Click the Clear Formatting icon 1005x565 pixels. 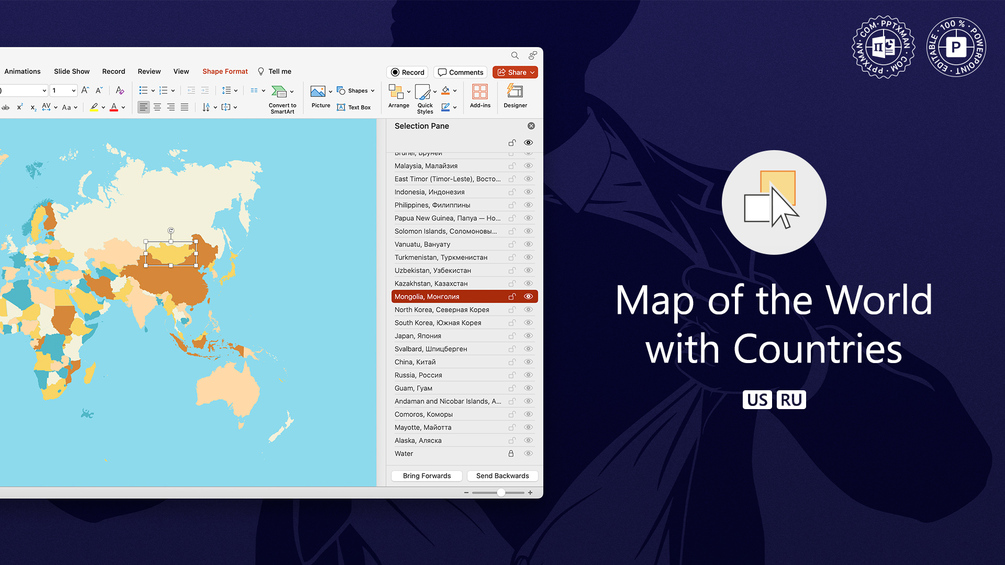tap(120, 90)
